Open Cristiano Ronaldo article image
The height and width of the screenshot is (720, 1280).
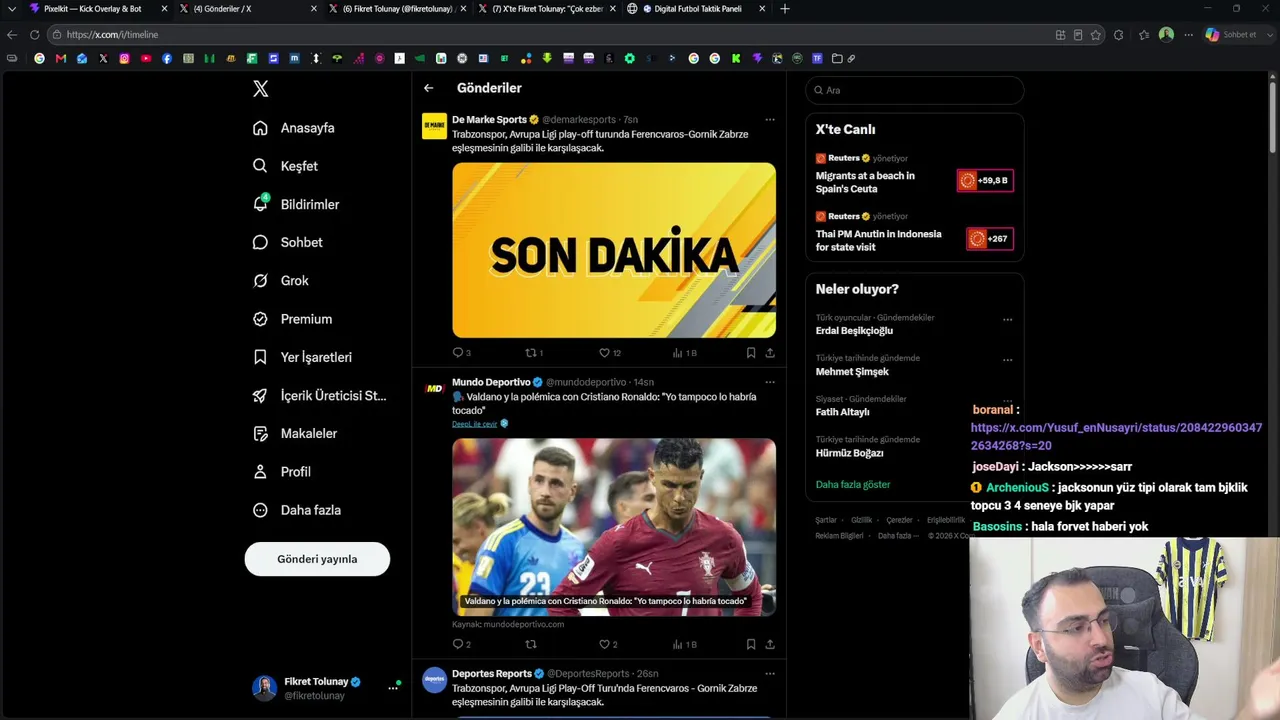(x=614, y=527)
